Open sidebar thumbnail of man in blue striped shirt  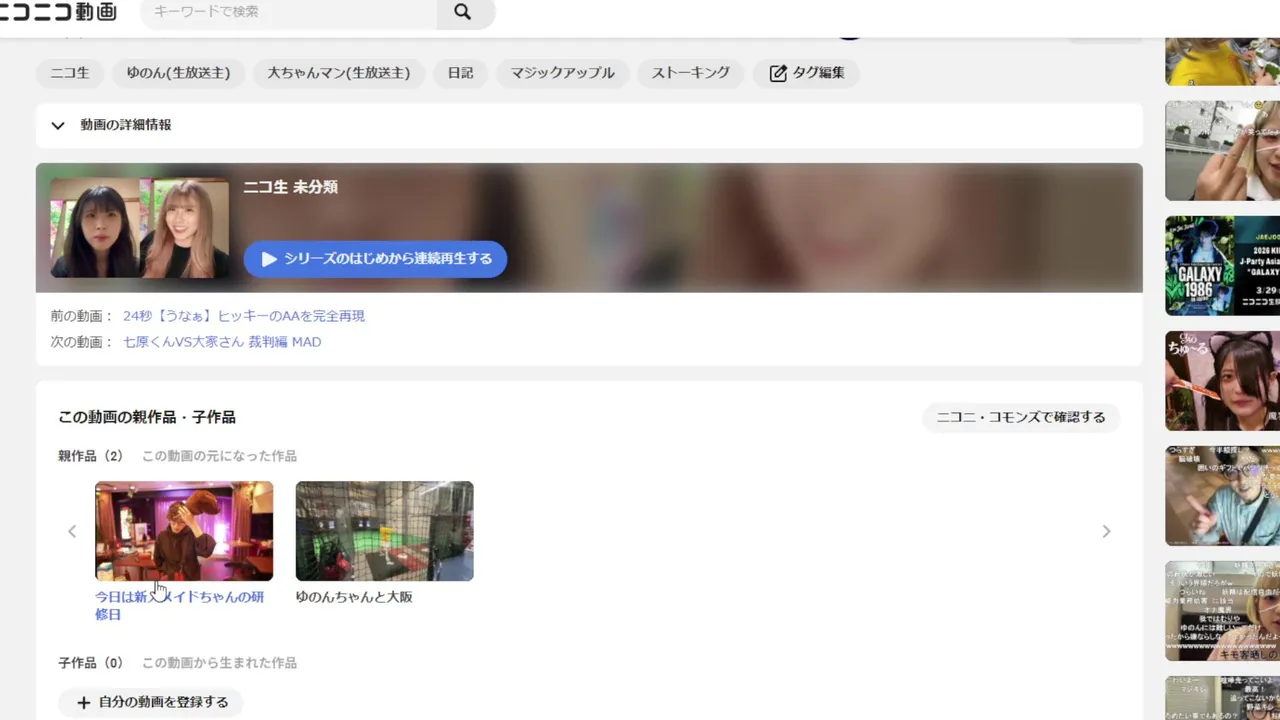pos(1222,496)
